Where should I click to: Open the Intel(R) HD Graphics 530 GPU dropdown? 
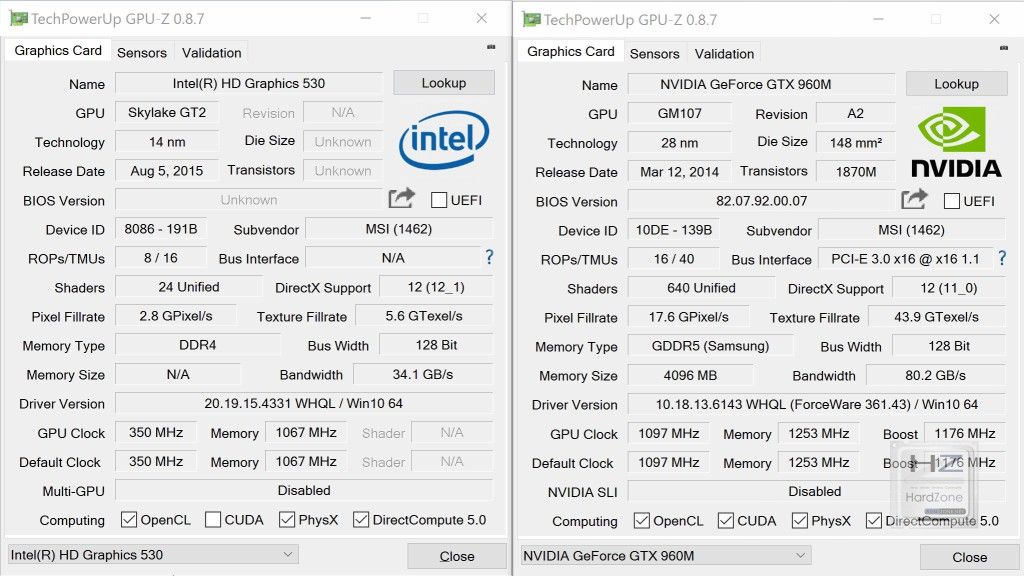pos(152,554)
